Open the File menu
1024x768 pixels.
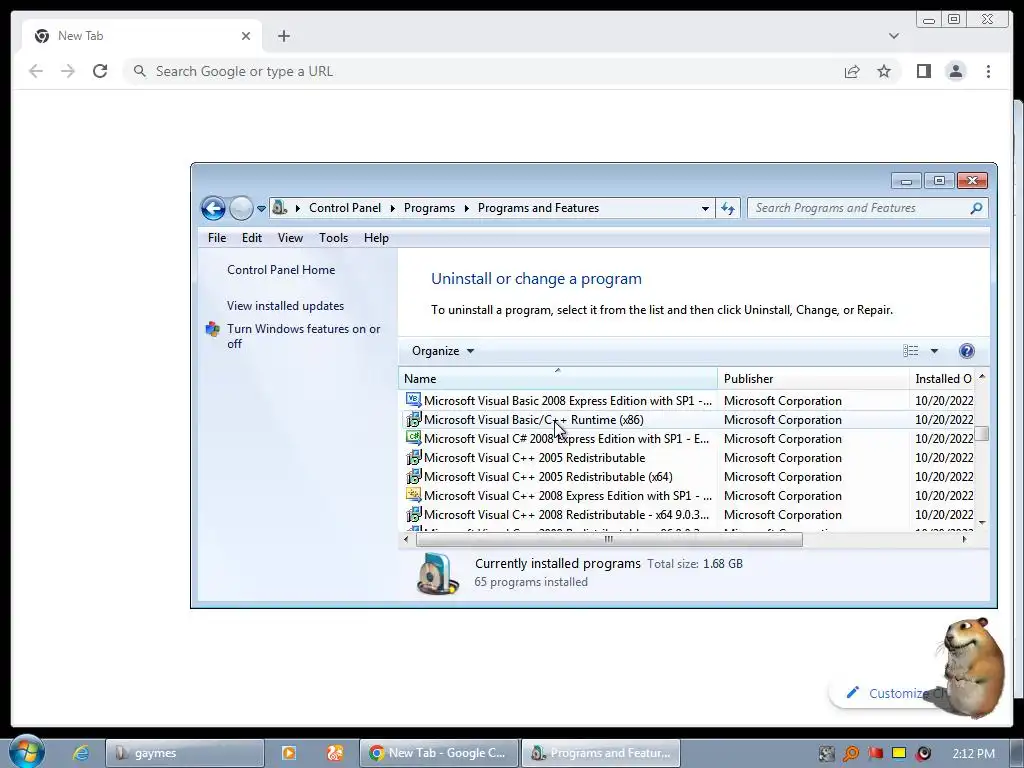(217, 238)
